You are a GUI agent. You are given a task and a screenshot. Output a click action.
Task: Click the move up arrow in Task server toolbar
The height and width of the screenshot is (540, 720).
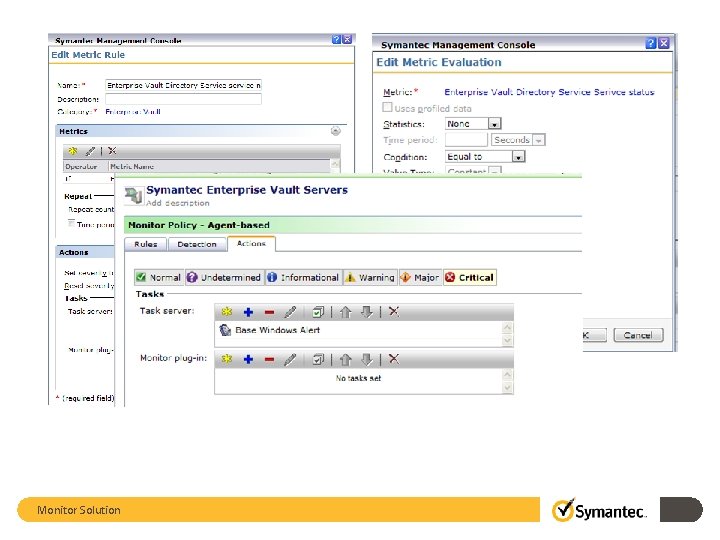[346, 312]
